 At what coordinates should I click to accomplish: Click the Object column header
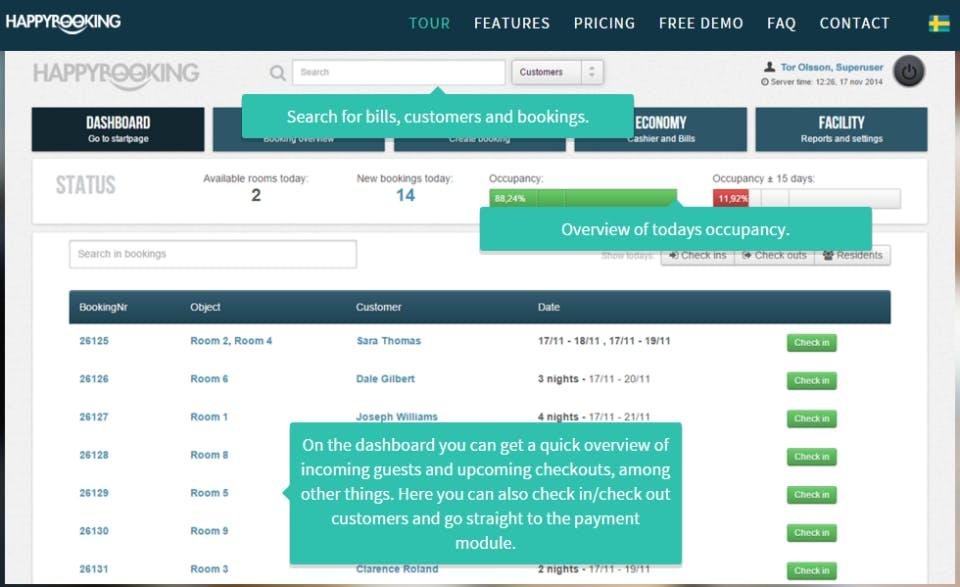(205, 307)
